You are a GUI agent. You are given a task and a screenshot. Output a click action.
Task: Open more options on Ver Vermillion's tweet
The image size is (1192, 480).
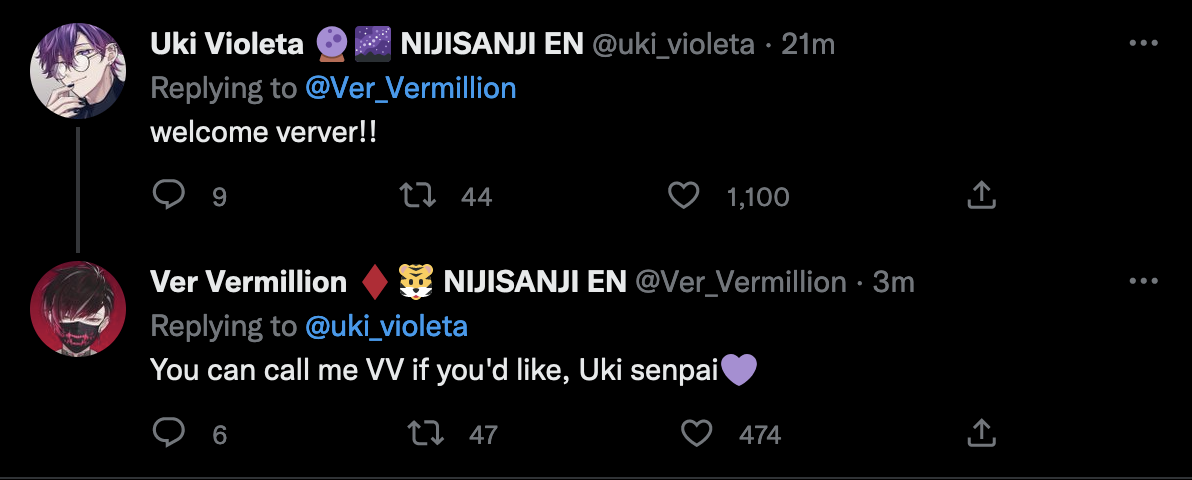(1143, 282)
